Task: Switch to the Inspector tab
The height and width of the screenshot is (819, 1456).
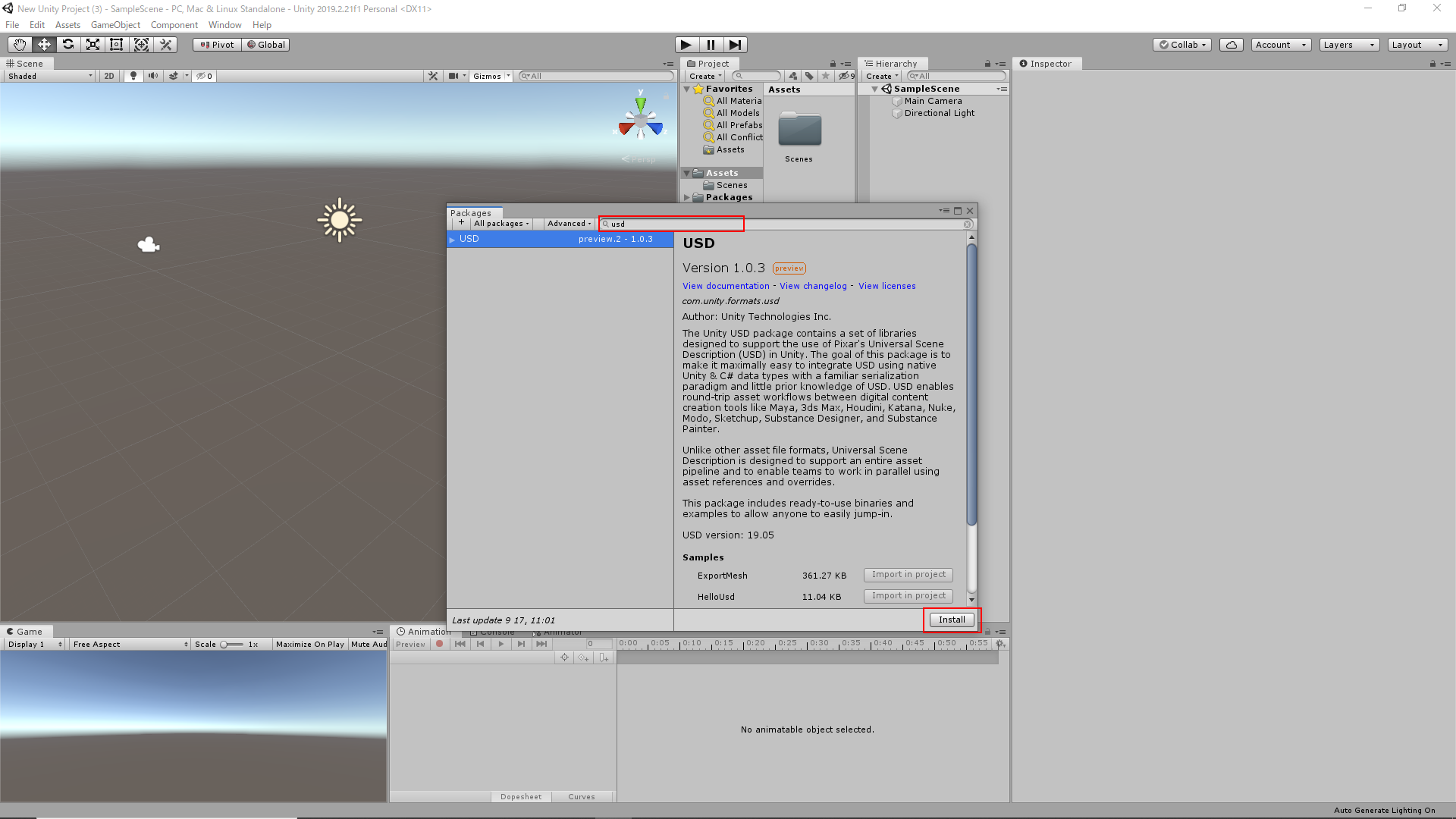Action: (1046, 64)
